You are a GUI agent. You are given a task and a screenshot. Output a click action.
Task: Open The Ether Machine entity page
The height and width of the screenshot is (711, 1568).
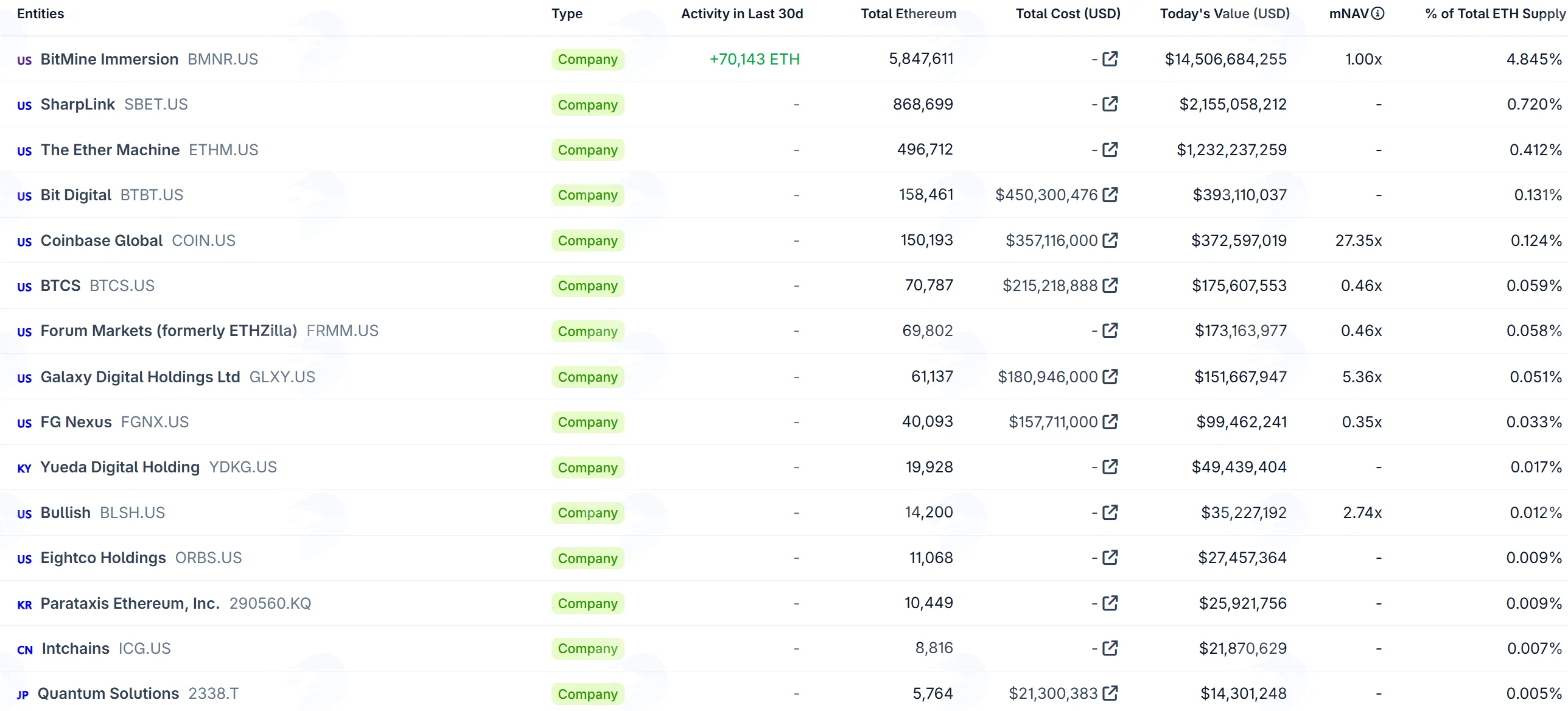110,150
